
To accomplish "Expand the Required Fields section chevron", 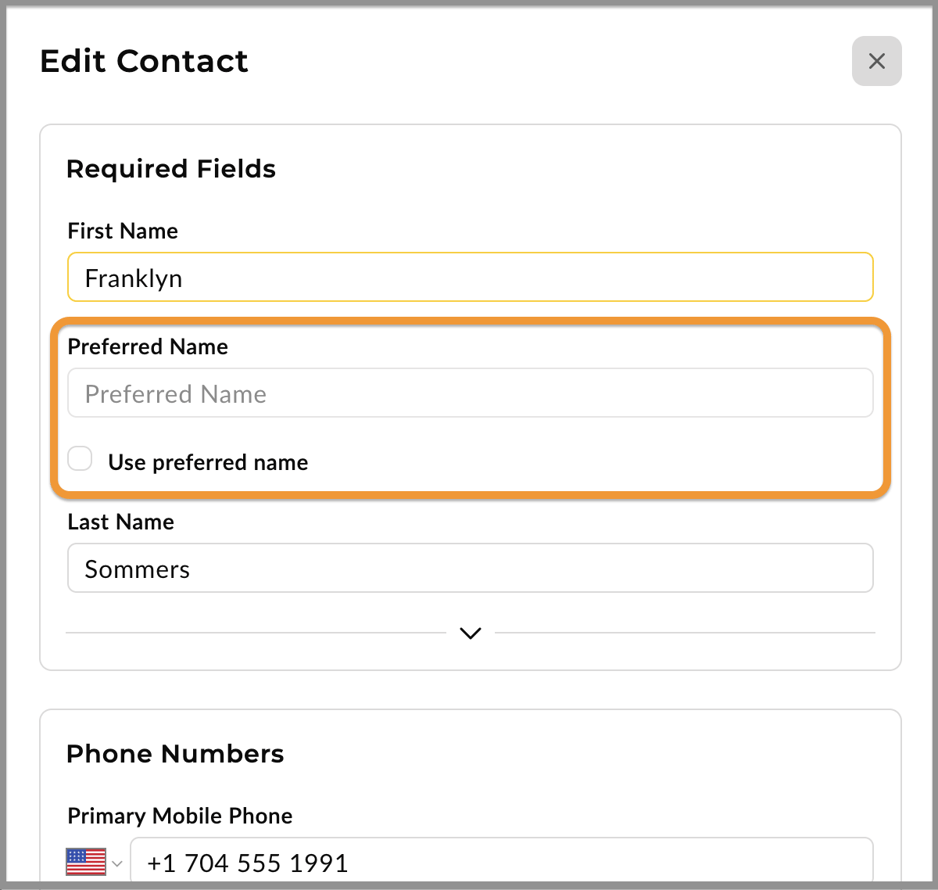I will tap(470, 633).
